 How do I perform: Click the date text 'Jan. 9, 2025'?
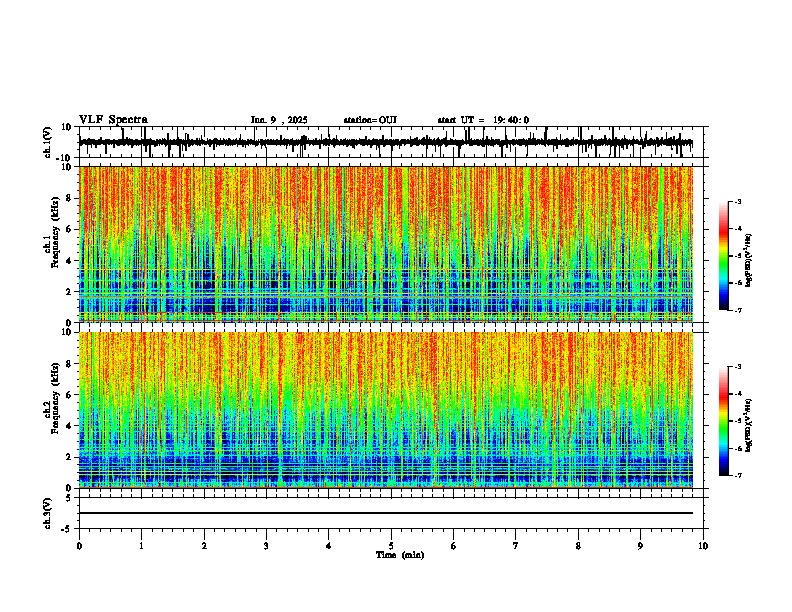point(279,120)
